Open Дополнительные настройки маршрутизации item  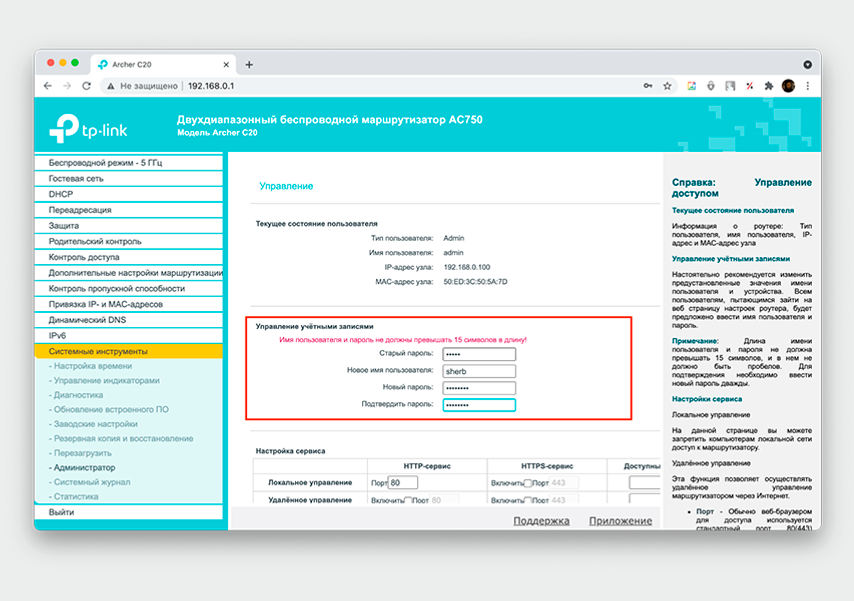pyautogui.click(x=129, y=273)
